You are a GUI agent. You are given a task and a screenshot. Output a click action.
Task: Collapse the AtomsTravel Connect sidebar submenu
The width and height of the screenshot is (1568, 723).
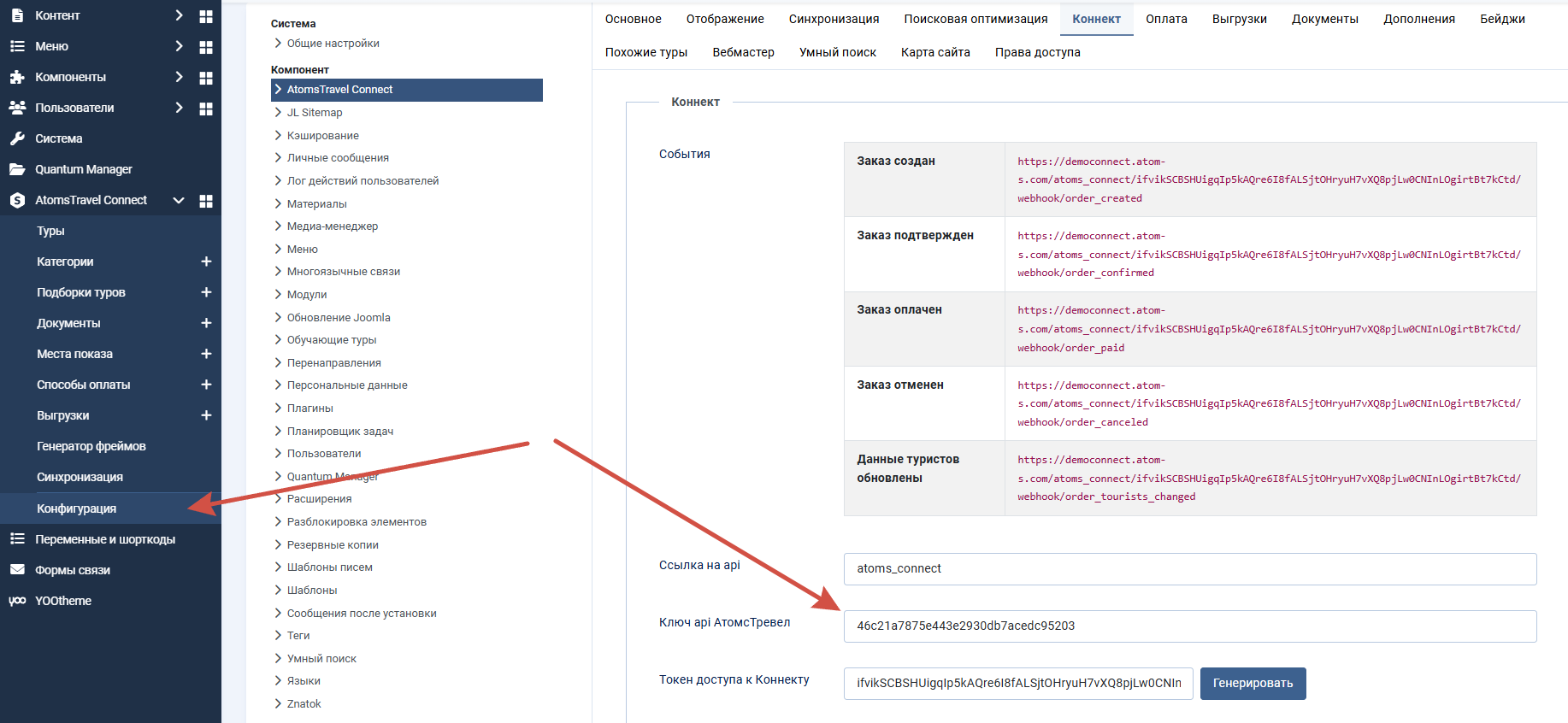click(x=179, y=200)
